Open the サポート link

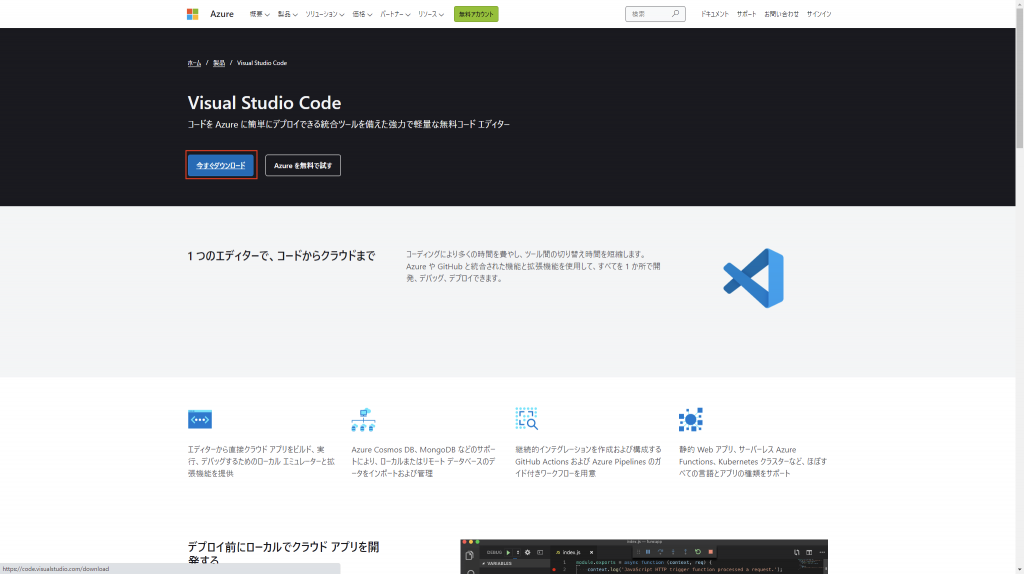pos(746,14)
